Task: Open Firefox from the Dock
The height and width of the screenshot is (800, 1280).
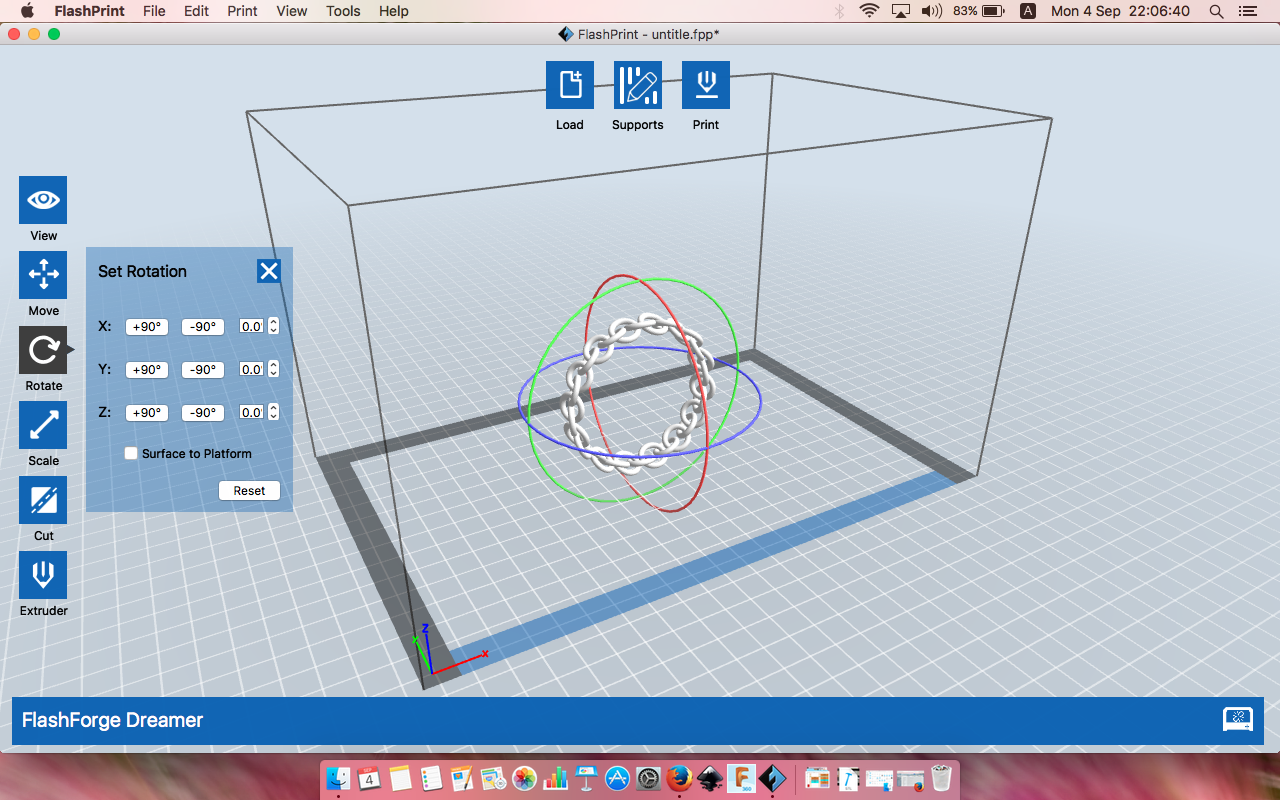Action: 680,778
